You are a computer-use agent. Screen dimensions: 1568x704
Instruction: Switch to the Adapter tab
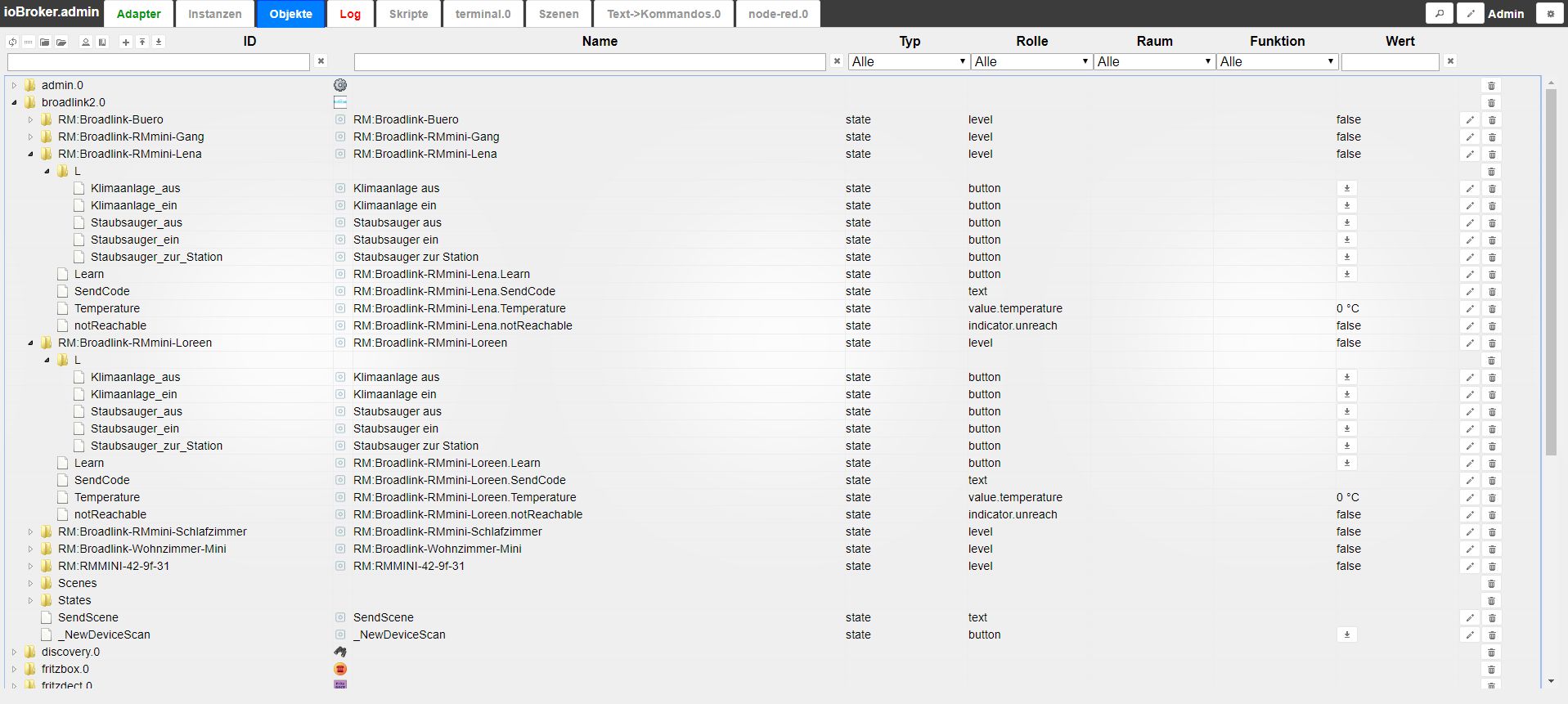click(139, 14)
